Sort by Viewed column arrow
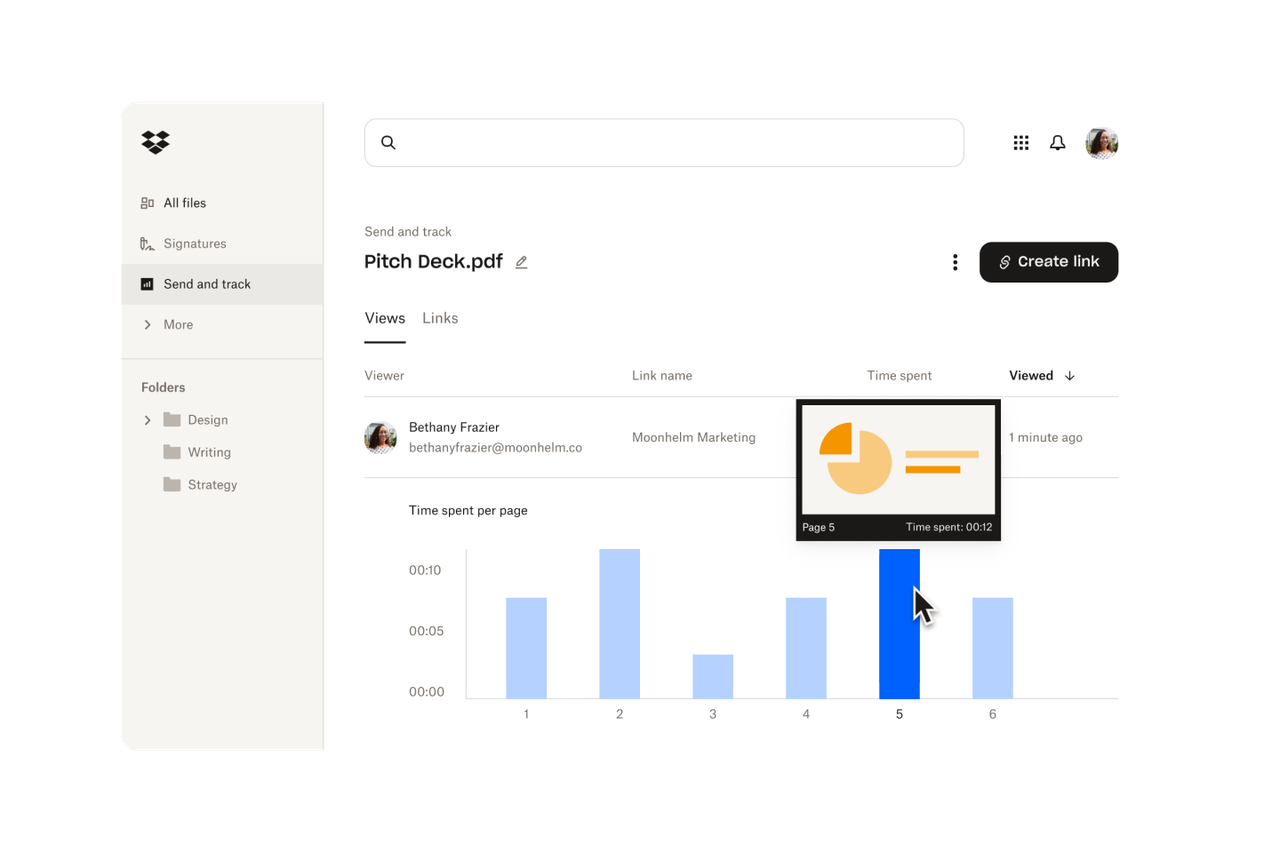Viewport: 1280px width, 853px height. point(1070,376)
